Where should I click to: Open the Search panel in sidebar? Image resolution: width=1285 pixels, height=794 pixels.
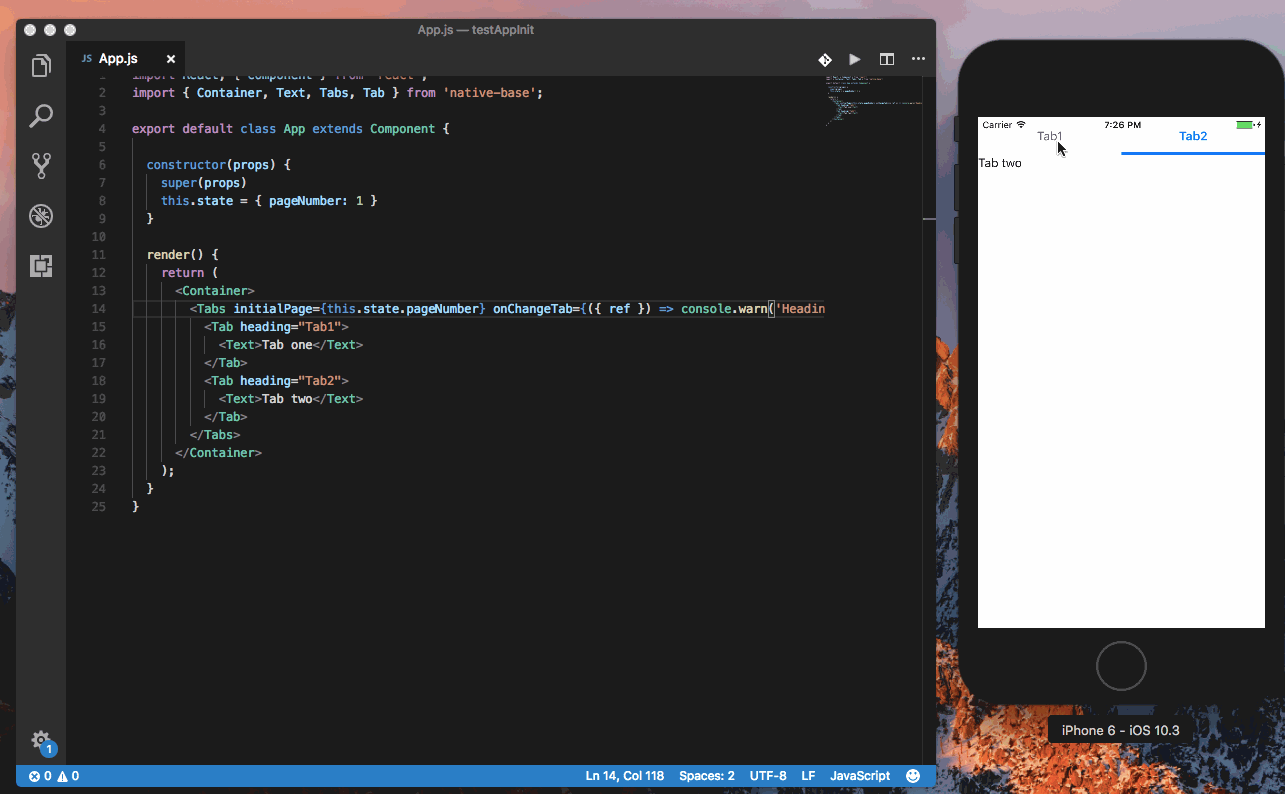pos(41,116)
